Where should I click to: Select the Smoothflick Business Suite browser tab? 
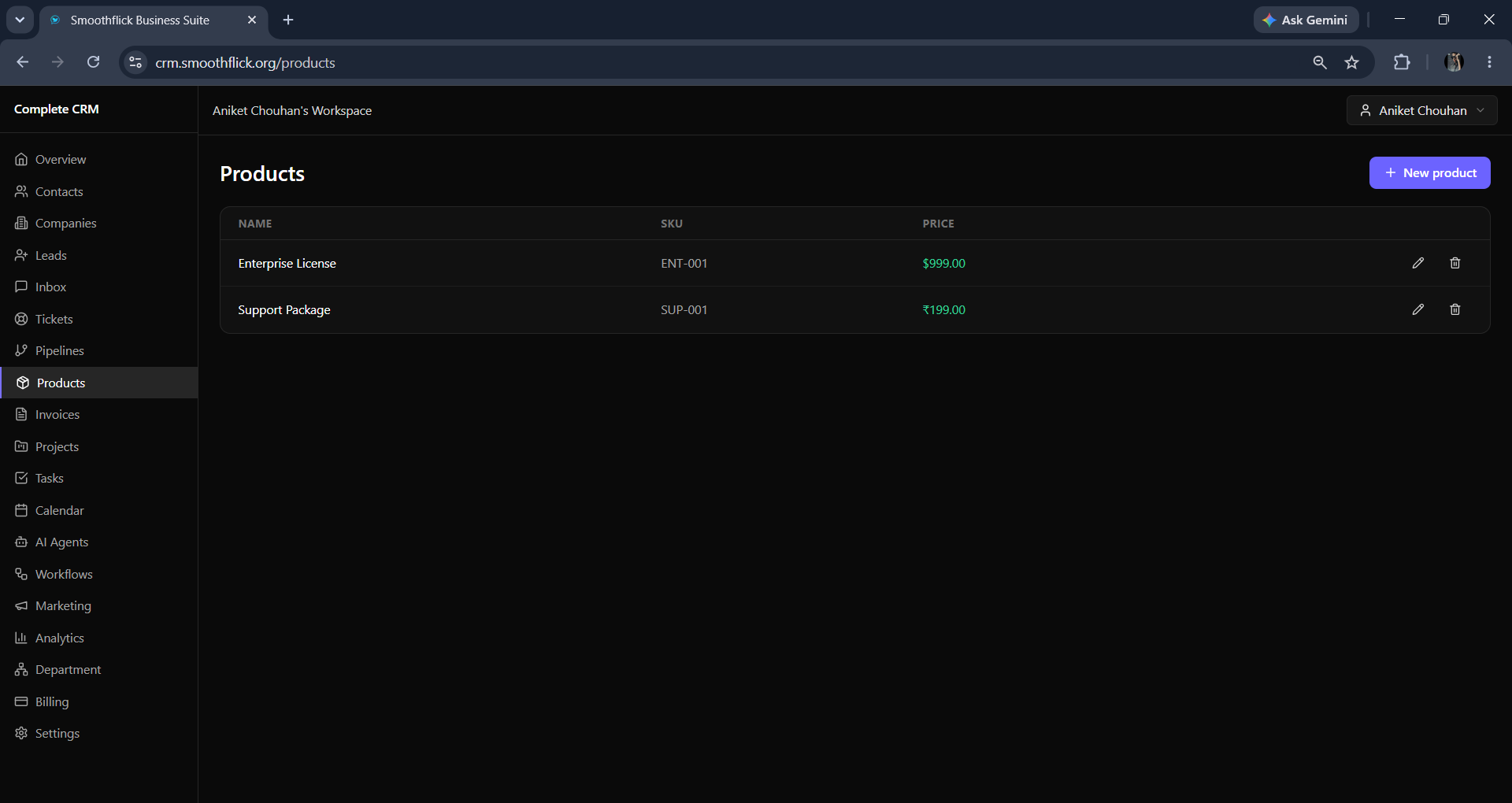point(154,20)
